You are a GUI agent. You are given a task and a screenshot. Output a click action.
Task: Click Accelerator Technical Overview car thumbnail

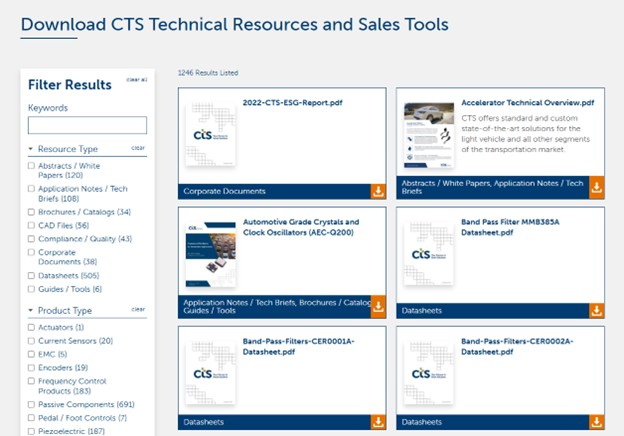click(429, 135)
